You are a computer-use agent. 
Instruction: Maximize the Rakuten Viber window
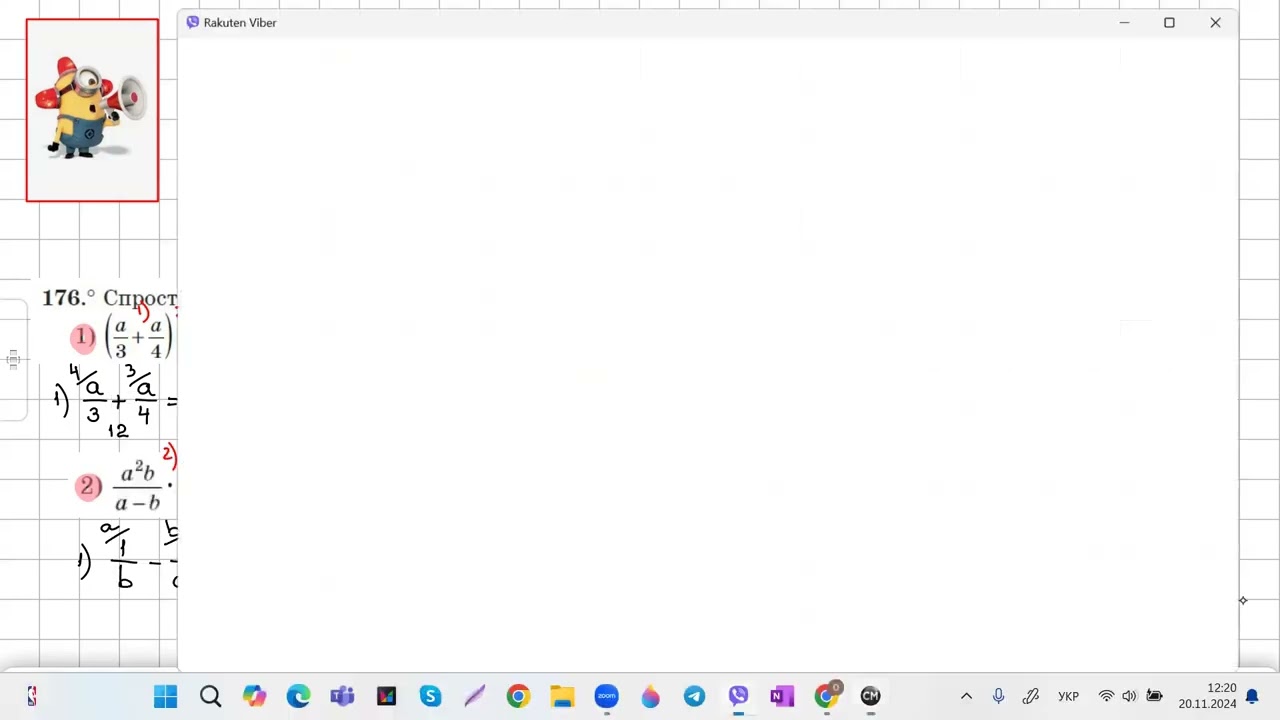coord(1169,22)
